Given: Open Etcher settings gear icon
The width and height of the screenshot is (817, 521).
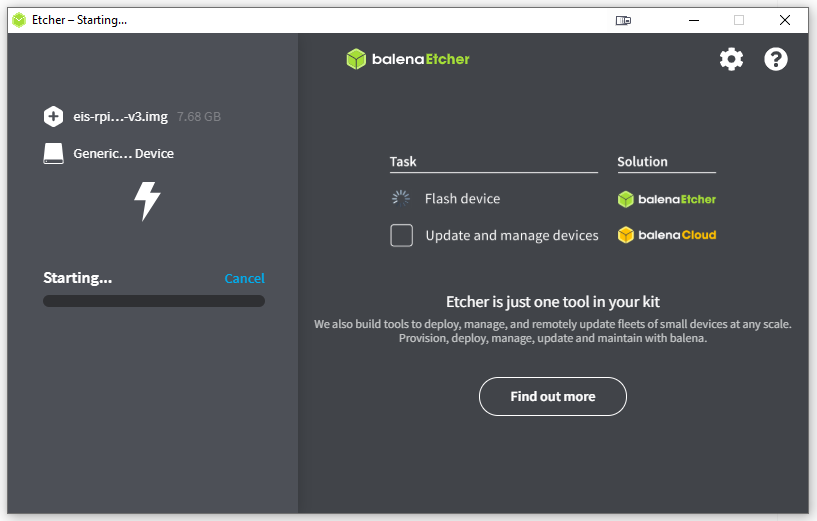Looking at the screenshot, I should point(731,59).
